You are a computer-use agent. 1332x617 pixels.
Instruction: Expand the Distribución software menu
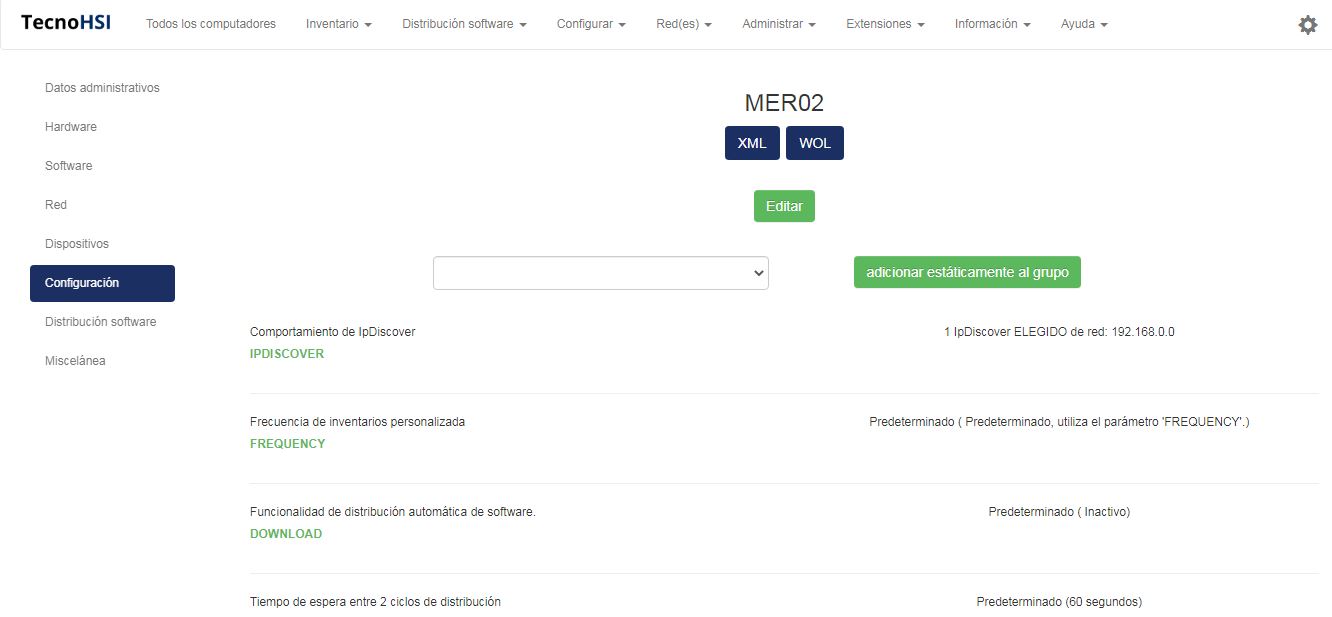pos(464,24)
